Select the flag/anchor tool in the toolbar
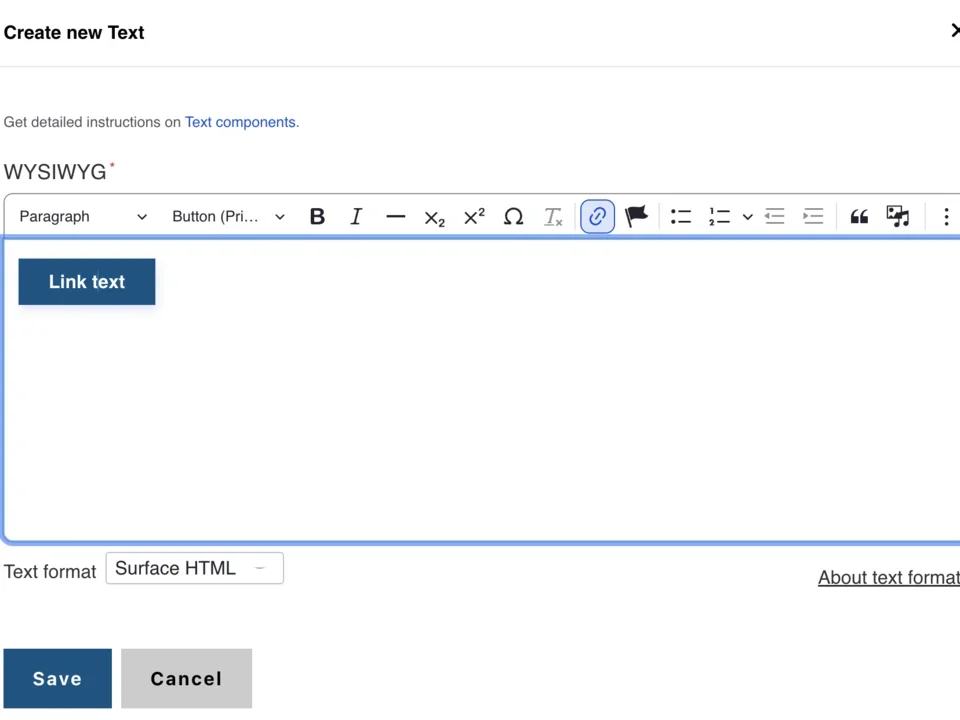This screenshot has width=960, height=720. pyautogui.click(x=636, y=216)
